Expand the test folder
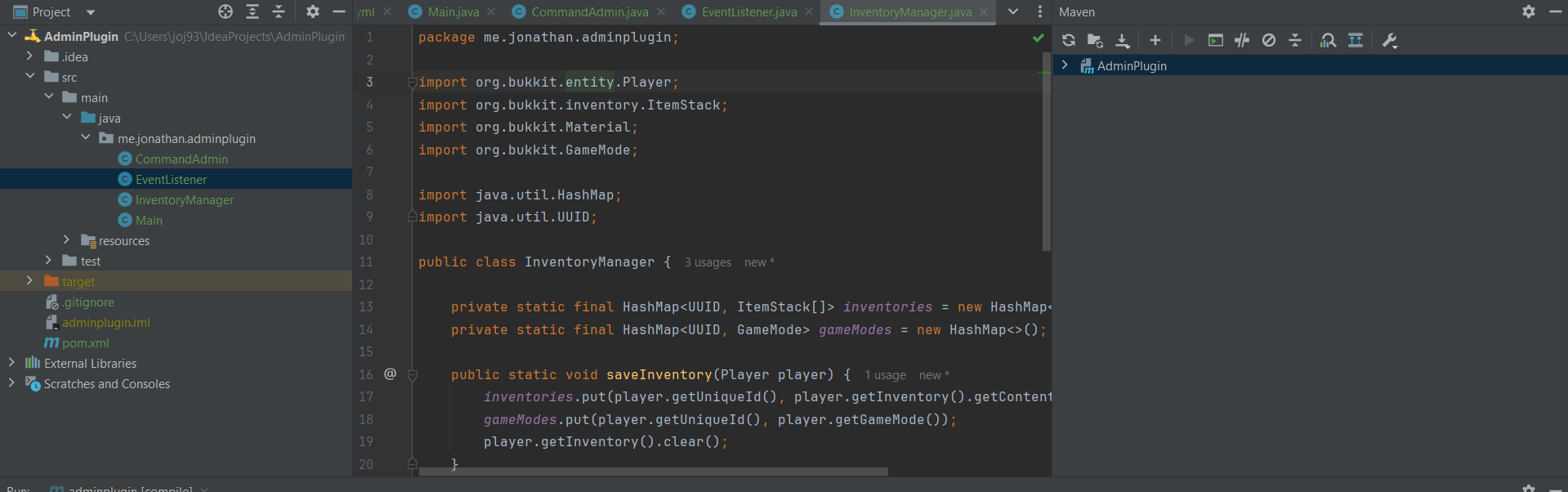This screenshot has height=492, width=1568. (49, 260)
